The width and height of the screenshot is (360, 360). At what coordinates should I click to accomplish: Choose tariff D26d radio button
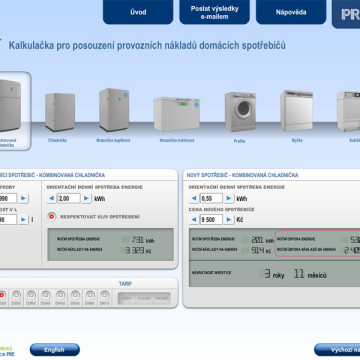(31, 295)
